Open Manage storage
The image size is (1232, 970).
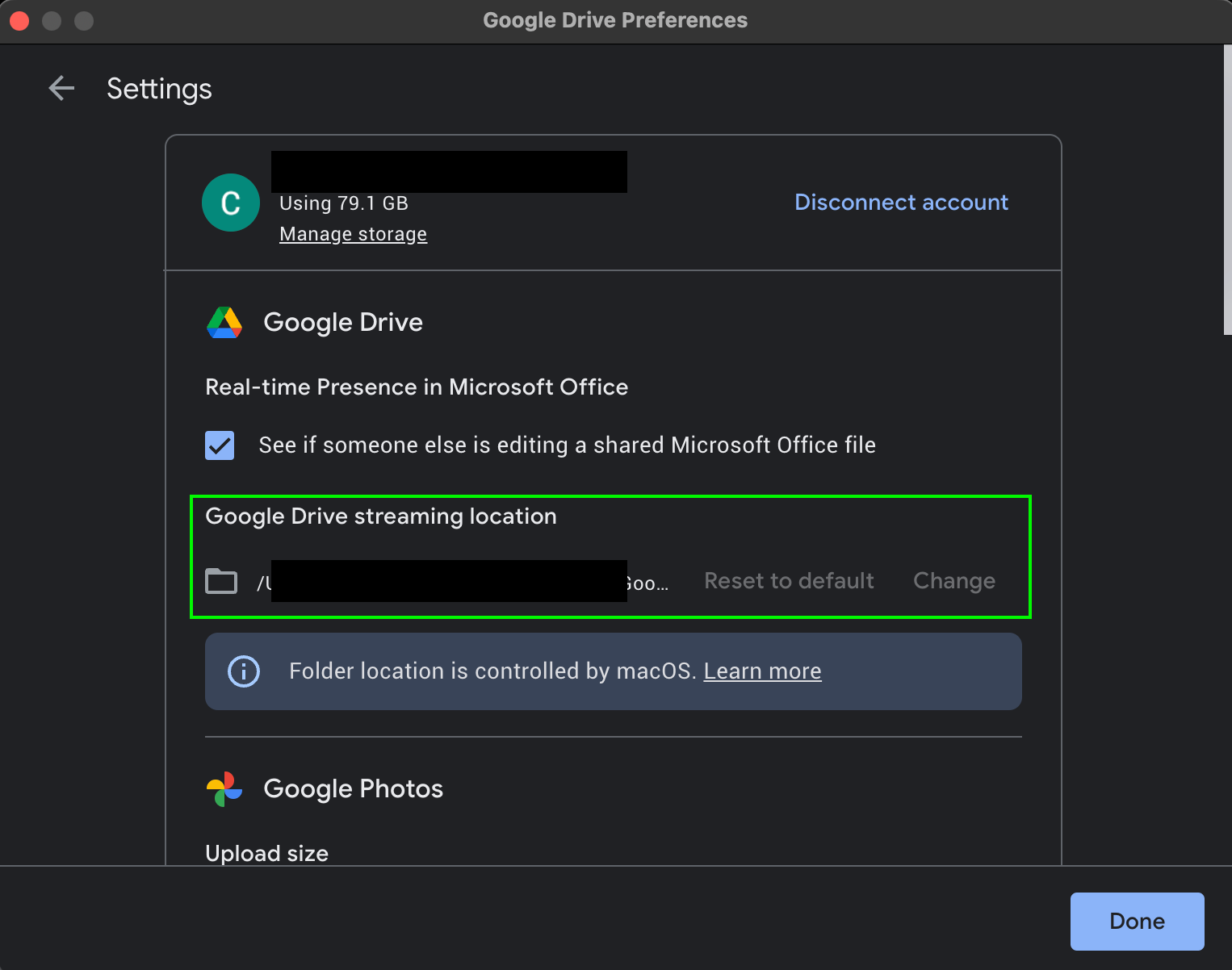click(x=353, y=234)
